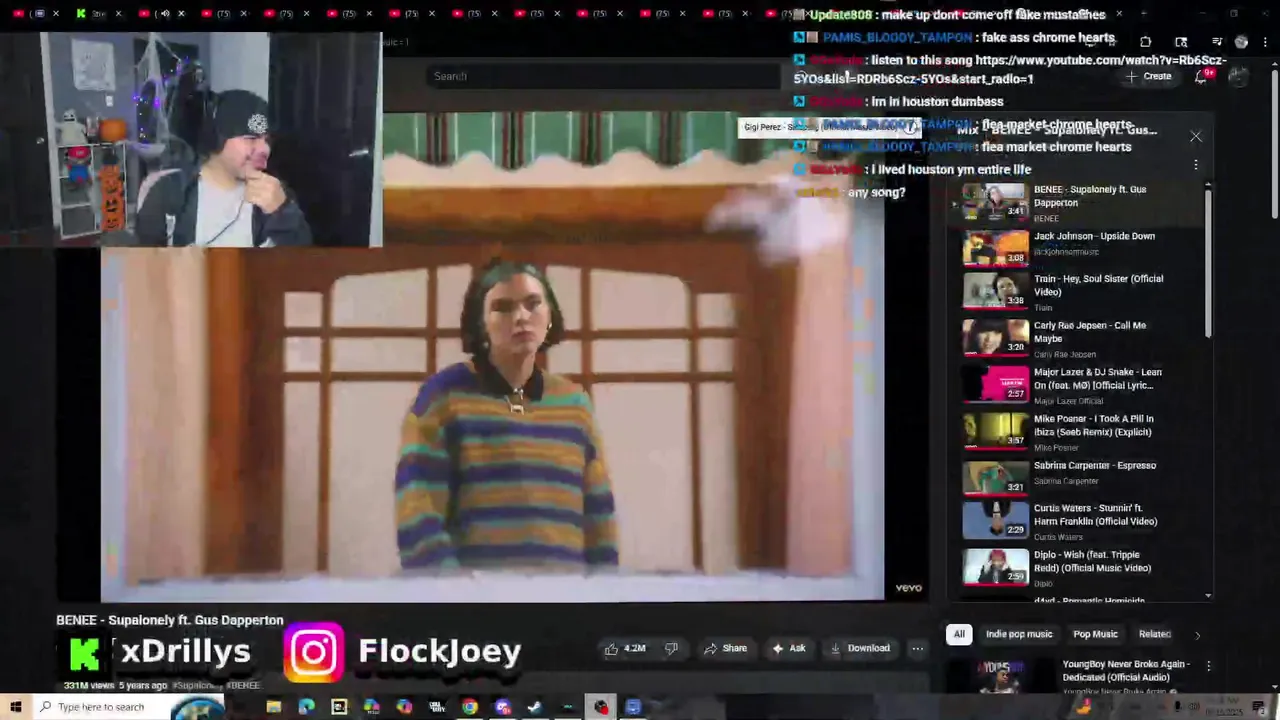This screenshot has width=1280, height=720.
Task: Select the Pop Music filter chip
Action: tap(1095, 634)
